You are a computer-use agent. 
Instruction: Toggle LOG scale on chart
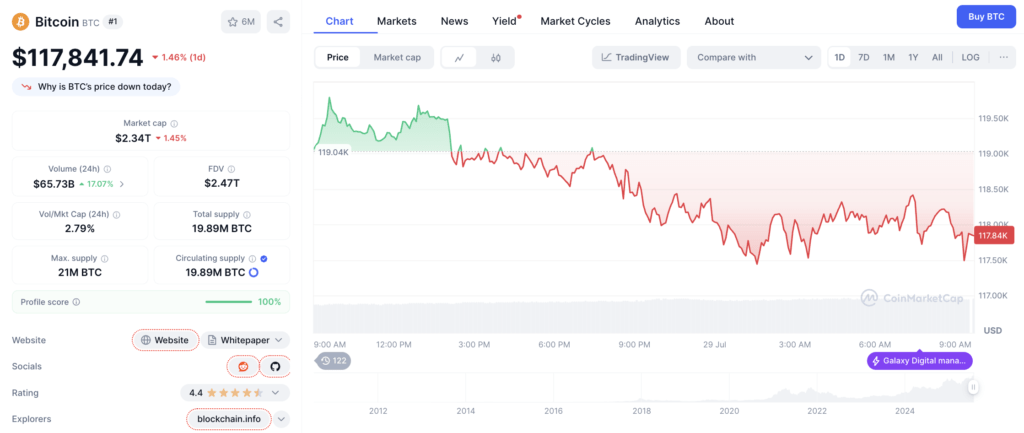pyautogui.click(x=970, y=57)
